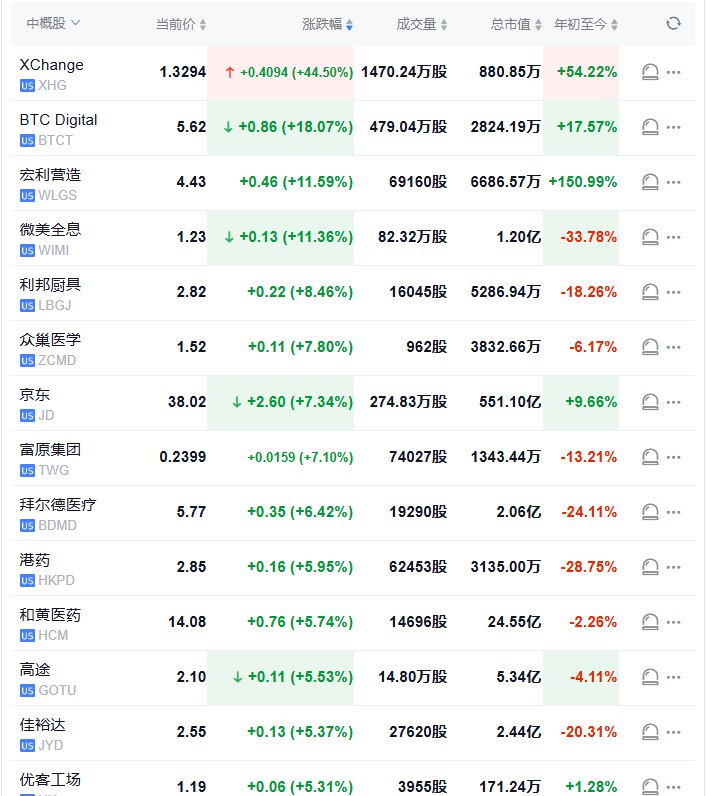
Task: Set price alert bell for 众巢医学
Action: tap(650, 347)
